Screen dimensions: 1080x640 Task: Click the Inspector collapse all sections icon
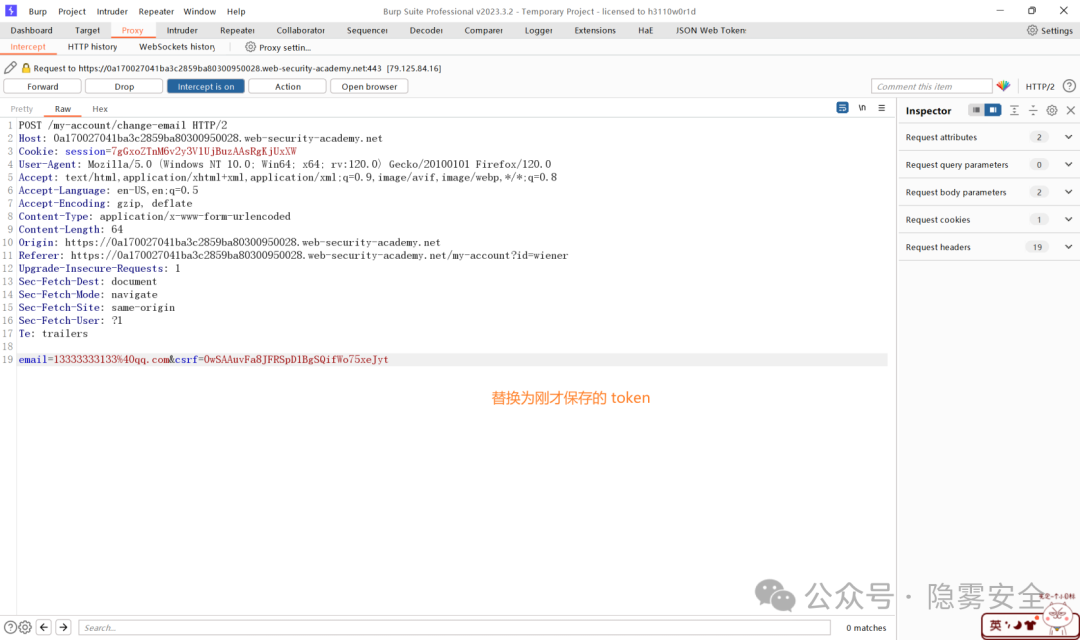pos(1033,110)
